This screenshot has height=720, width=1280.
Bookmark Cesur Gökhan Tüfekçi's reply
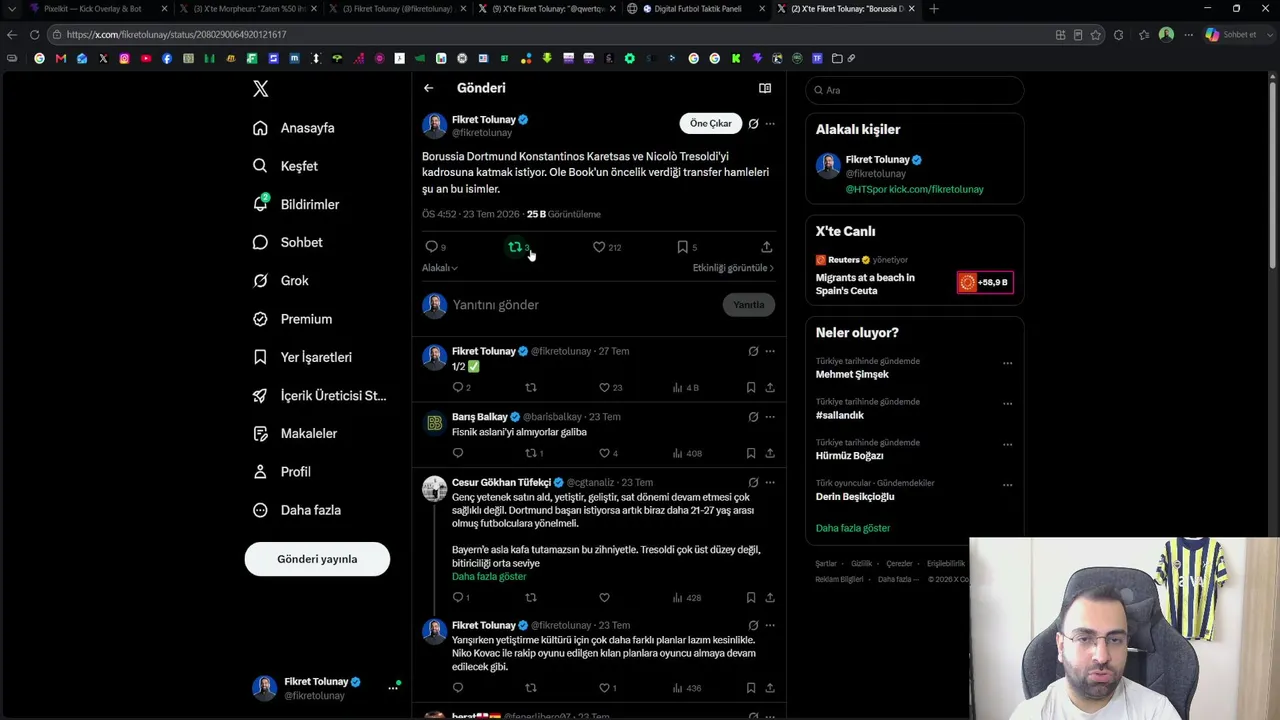751,598
